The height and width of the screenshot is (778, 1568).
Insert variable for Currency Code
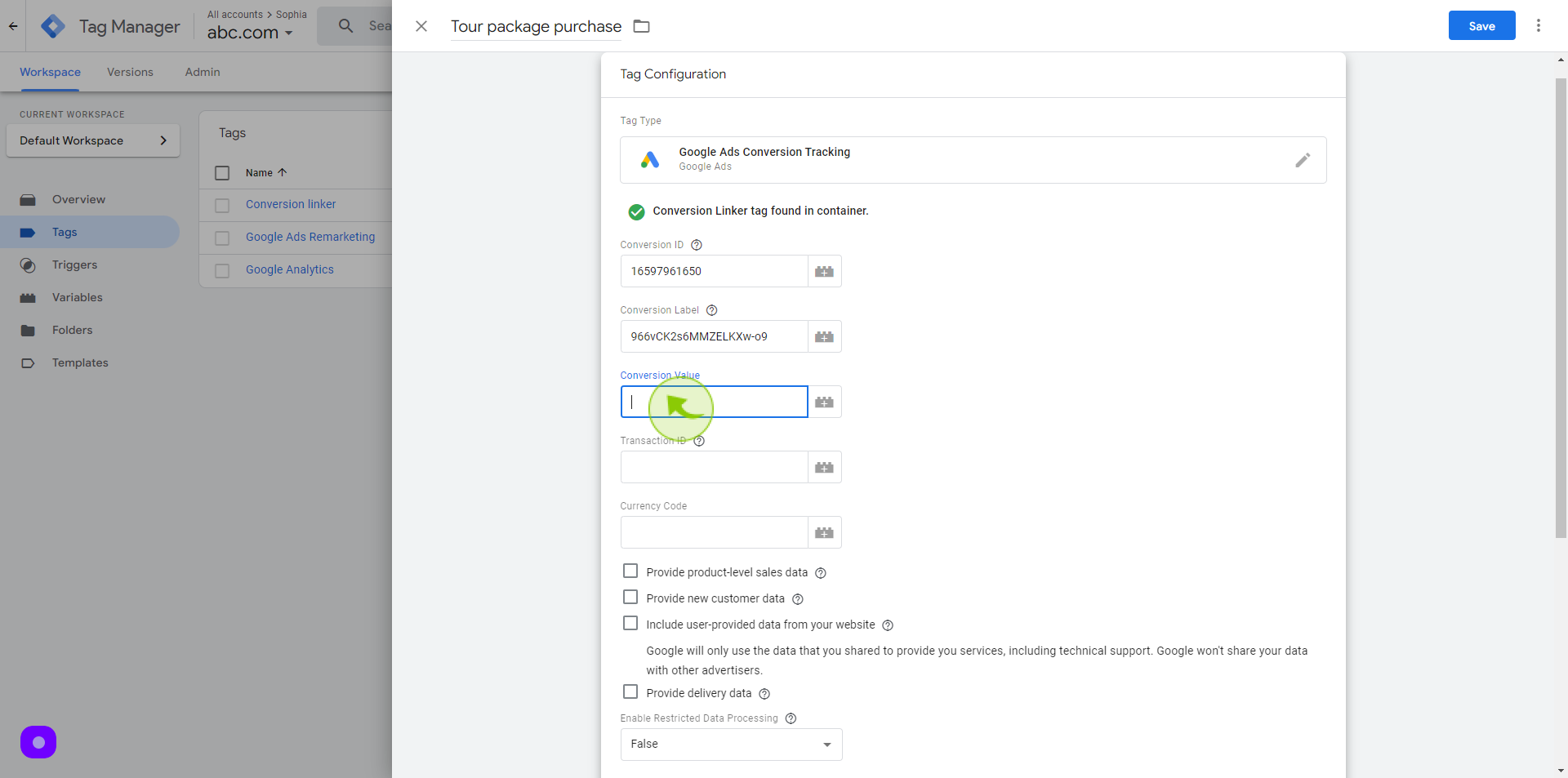click(x=825, y=532)
